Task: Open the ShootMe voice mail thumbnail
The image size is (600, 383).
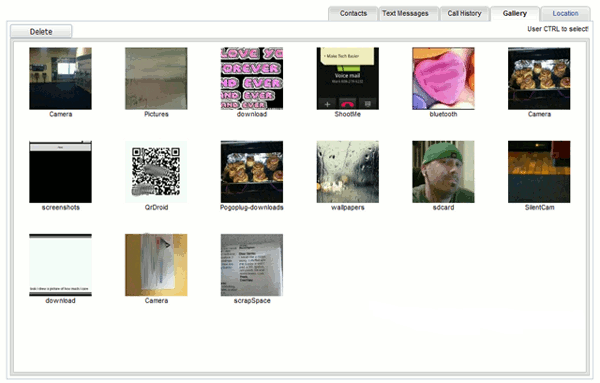Action: 347,78
